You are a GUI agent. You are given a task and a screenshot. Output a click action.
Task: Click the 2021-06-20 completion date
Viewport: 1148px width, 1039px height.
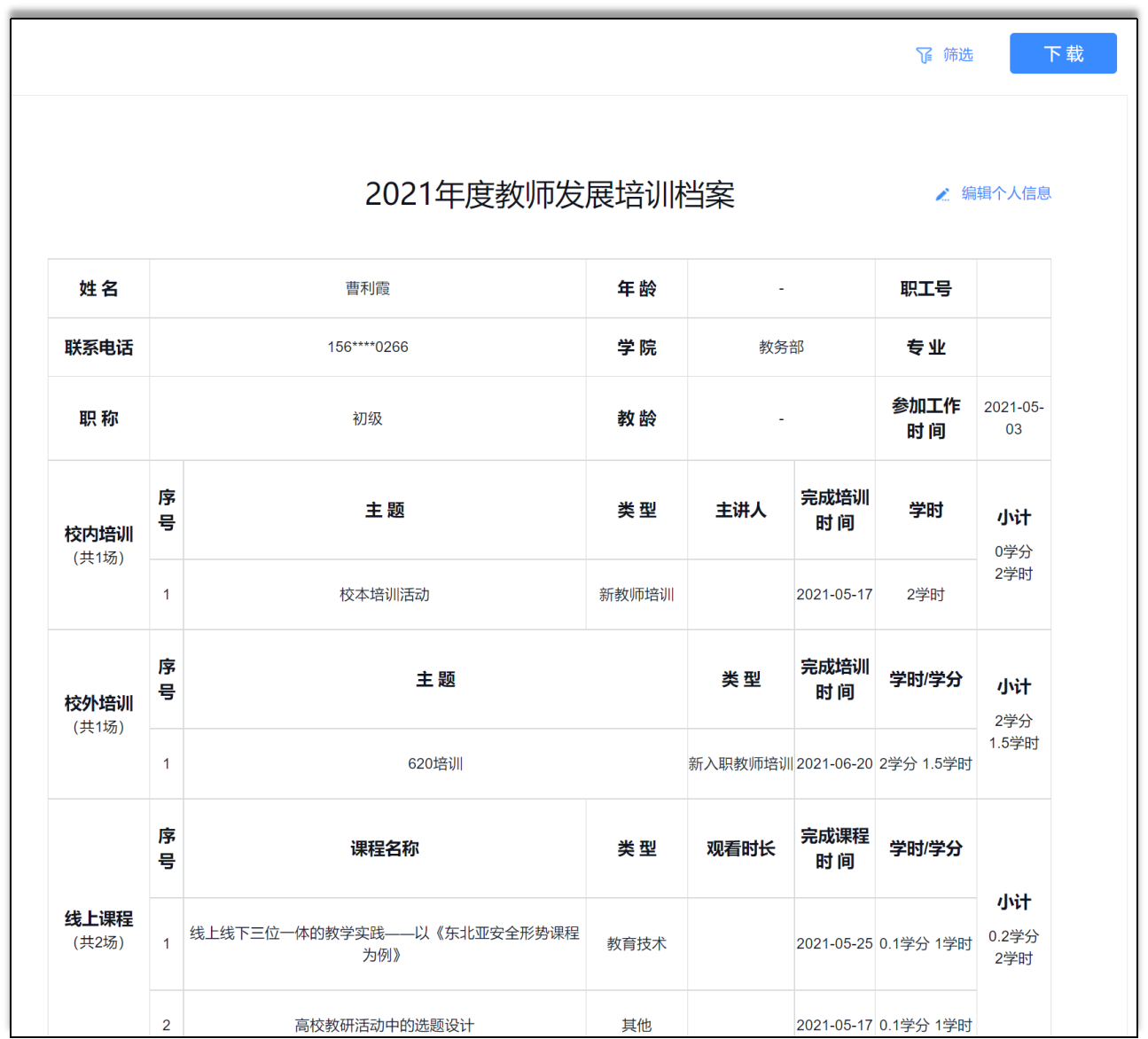pos(834,763)
